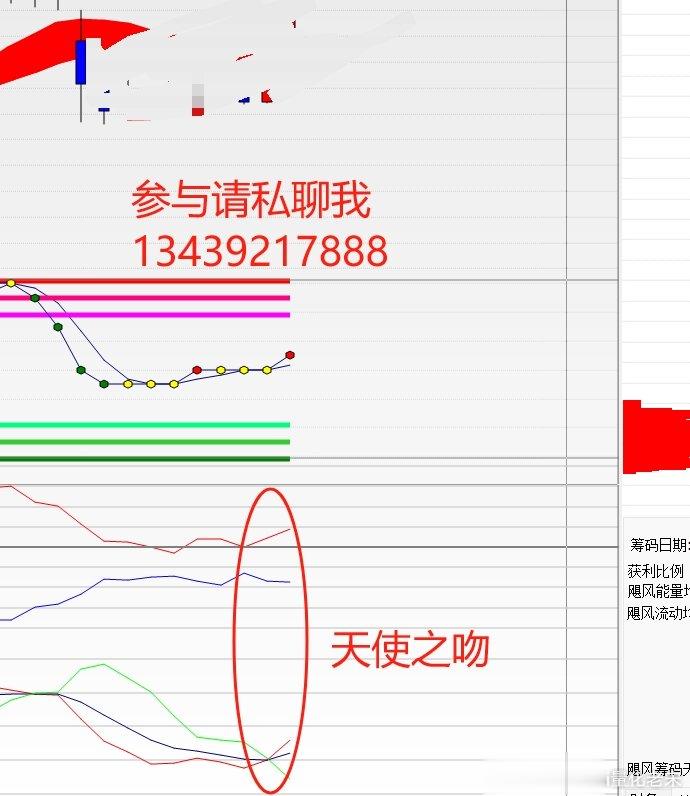The width and height of the screenshot is (690, 796).
Task: Select the tall blue candlestick
Action: click(x=81, y=62)
